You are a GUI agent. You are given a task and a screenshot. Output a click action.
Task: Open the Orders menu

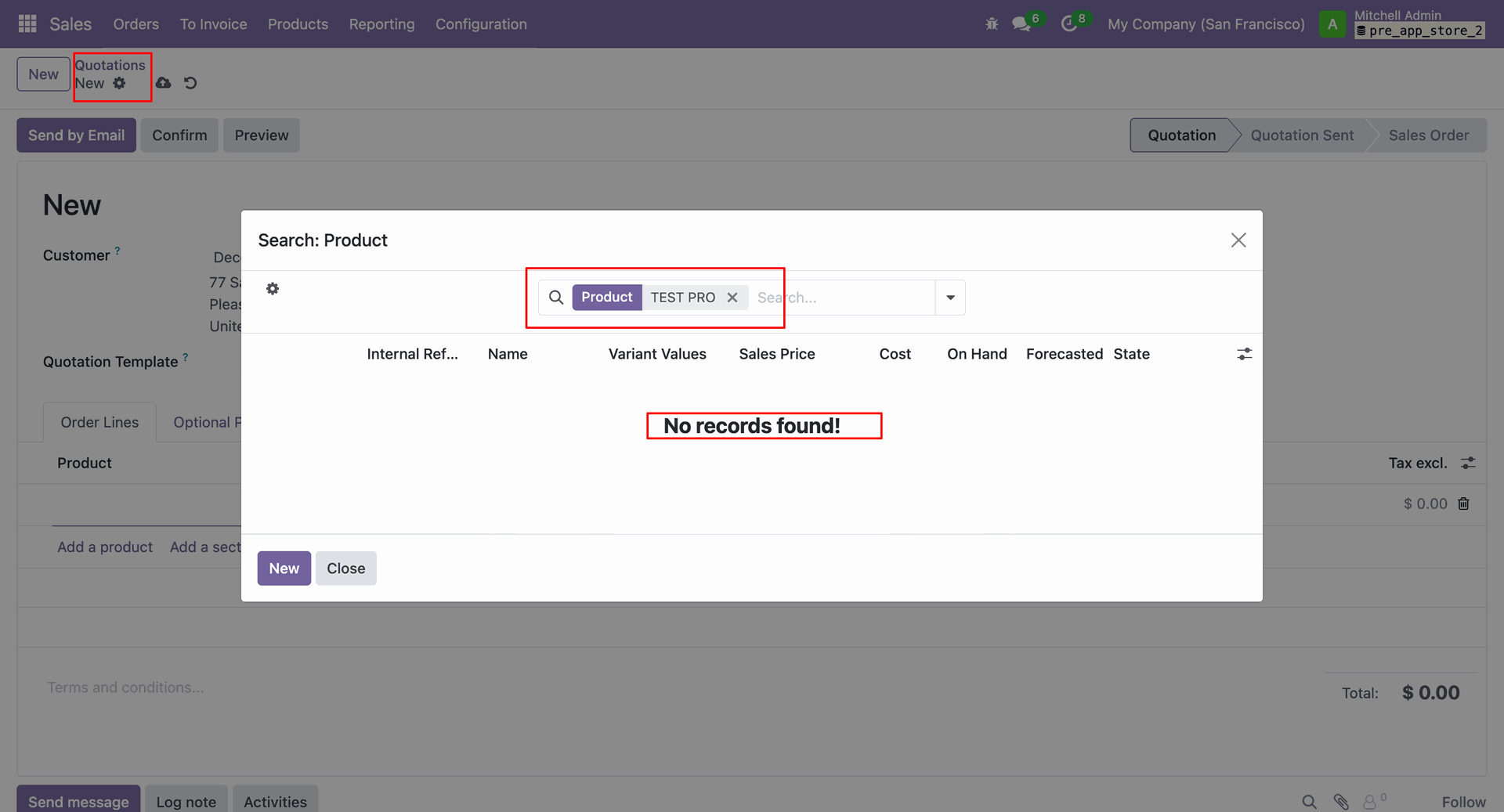tap(136, 24)
